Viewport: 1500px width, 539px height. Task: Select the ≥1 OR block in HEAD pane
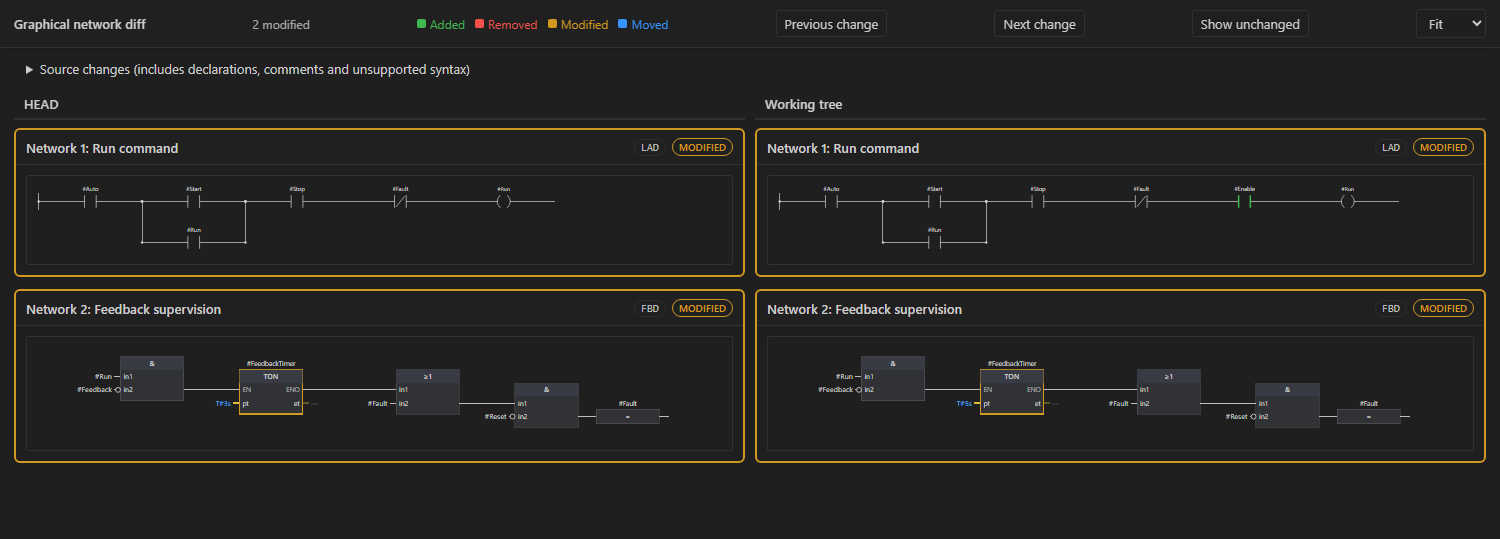(x=427, y=392)
